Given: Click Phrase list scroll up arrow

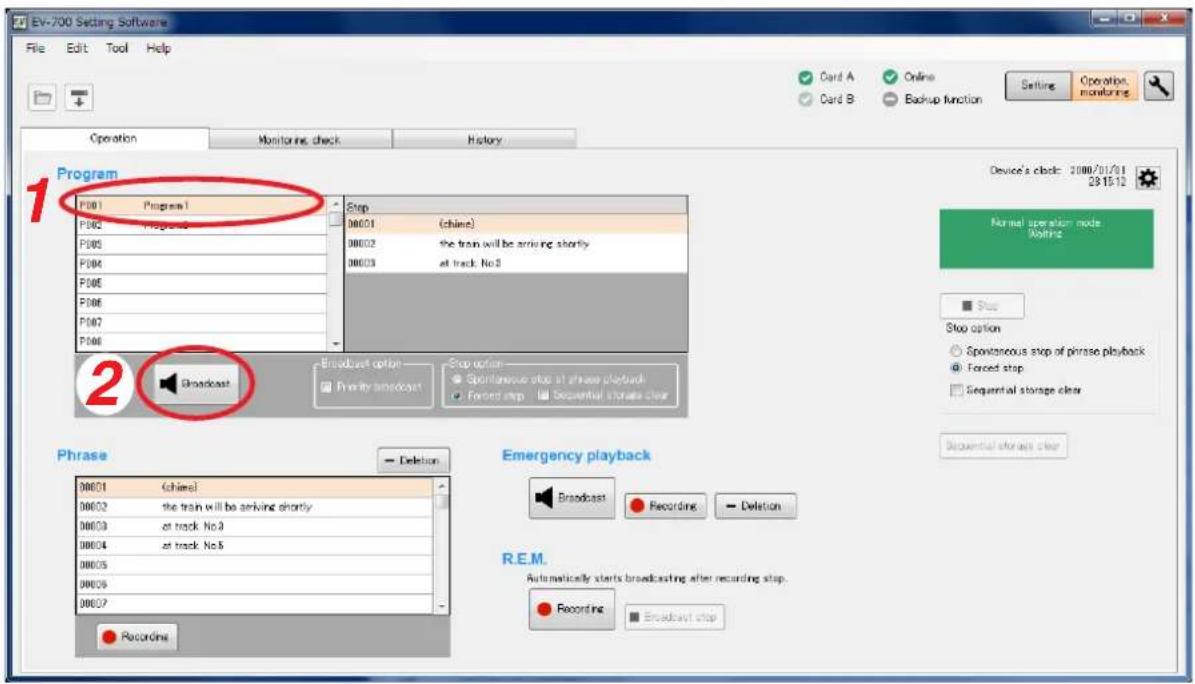Looking at the screenshot, I should tap(441, 487).
